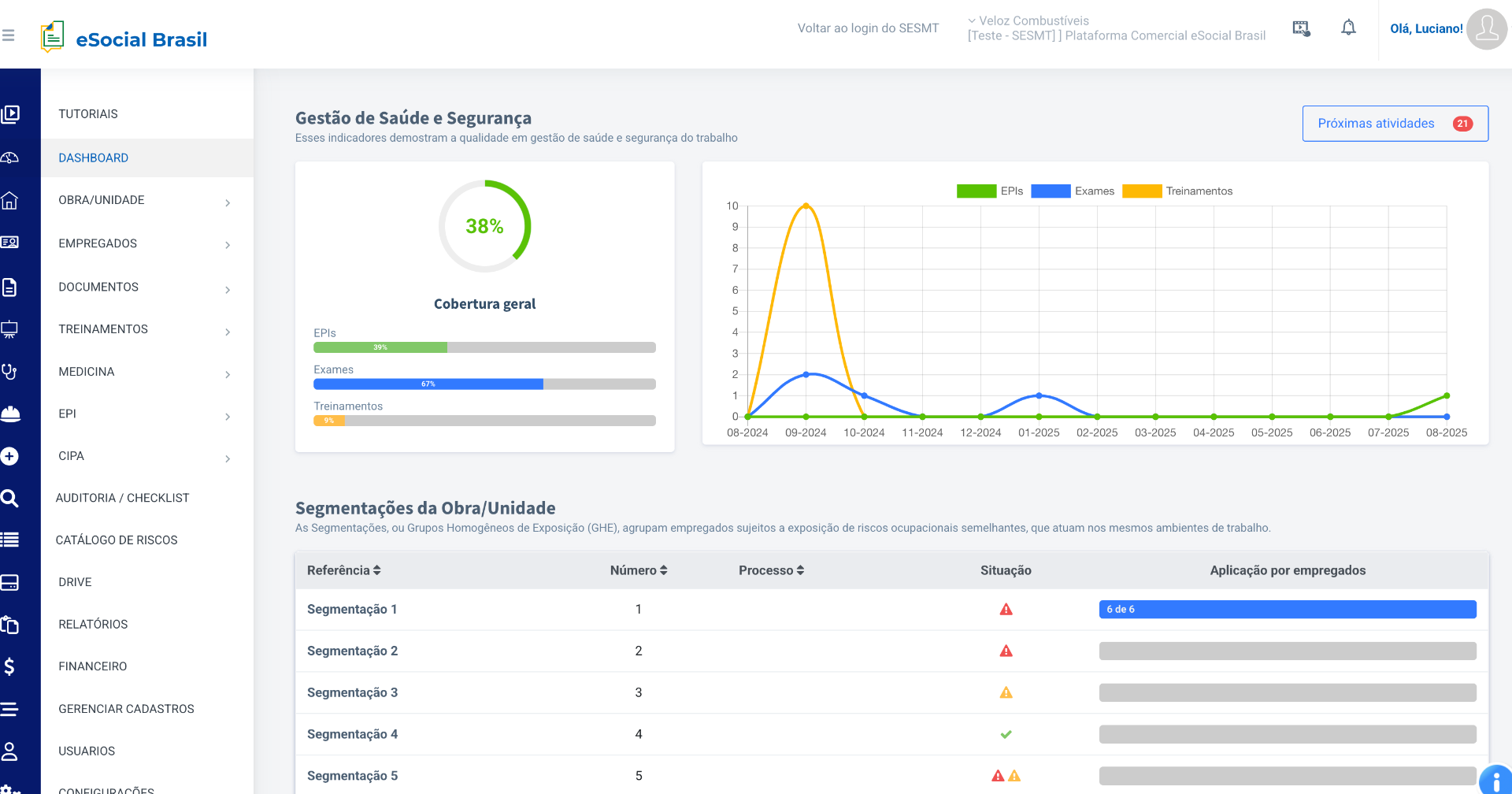
Task: Toggle the Exames legend series
Action: 1072,191
